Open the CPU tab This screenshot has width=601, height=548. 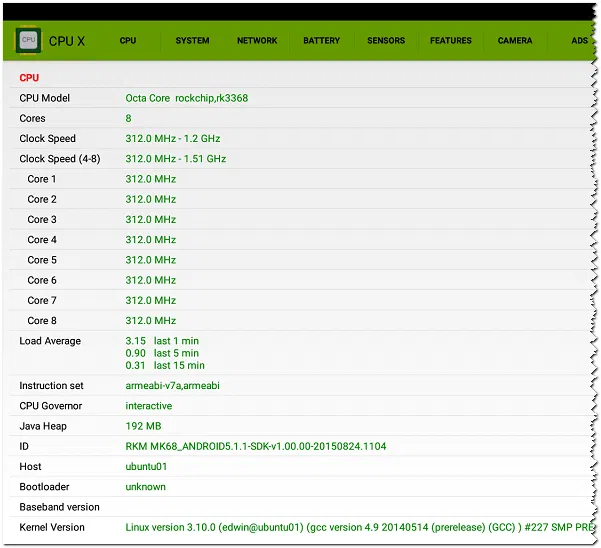click(128, 41)
